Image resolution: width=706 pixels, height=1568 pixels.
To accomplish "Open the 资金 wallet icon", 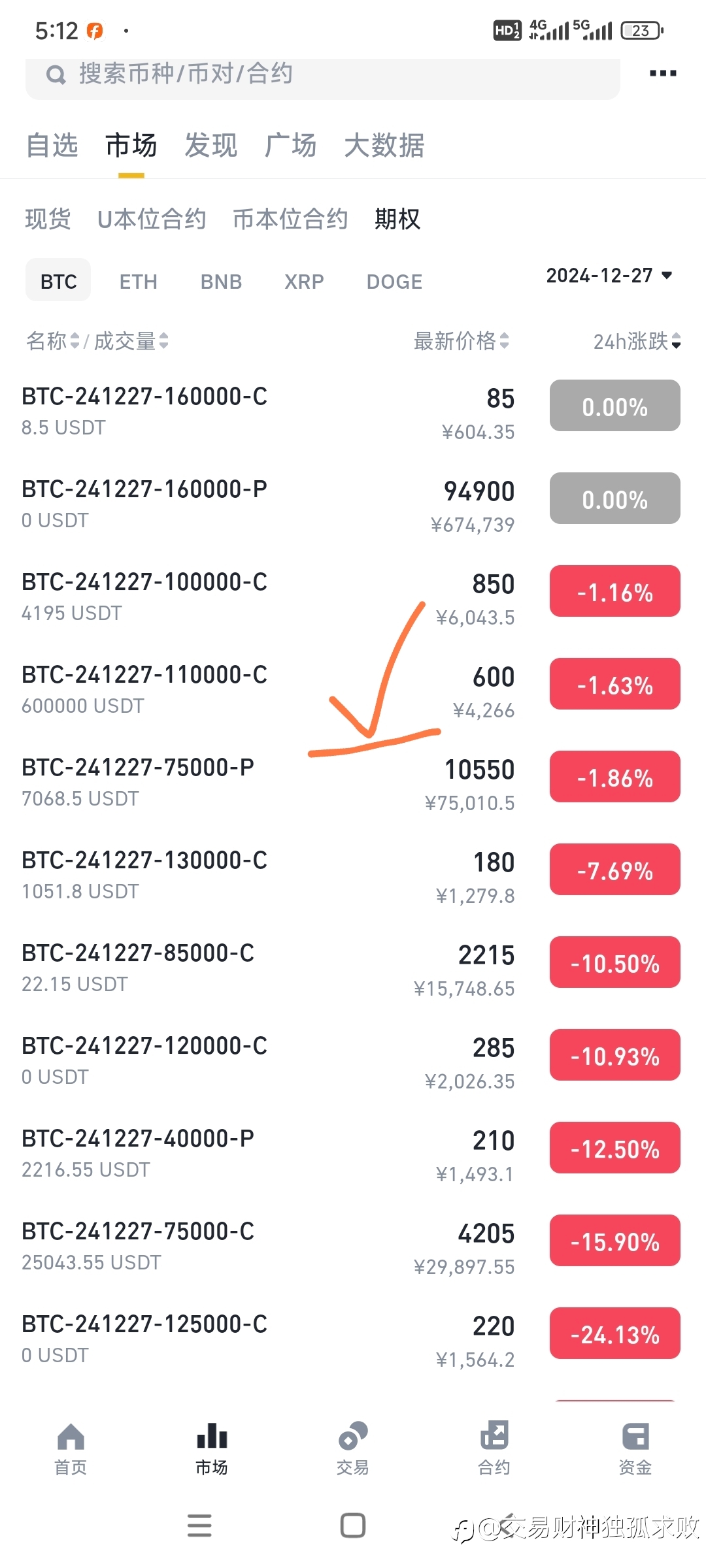I will tap(635, 1435).
